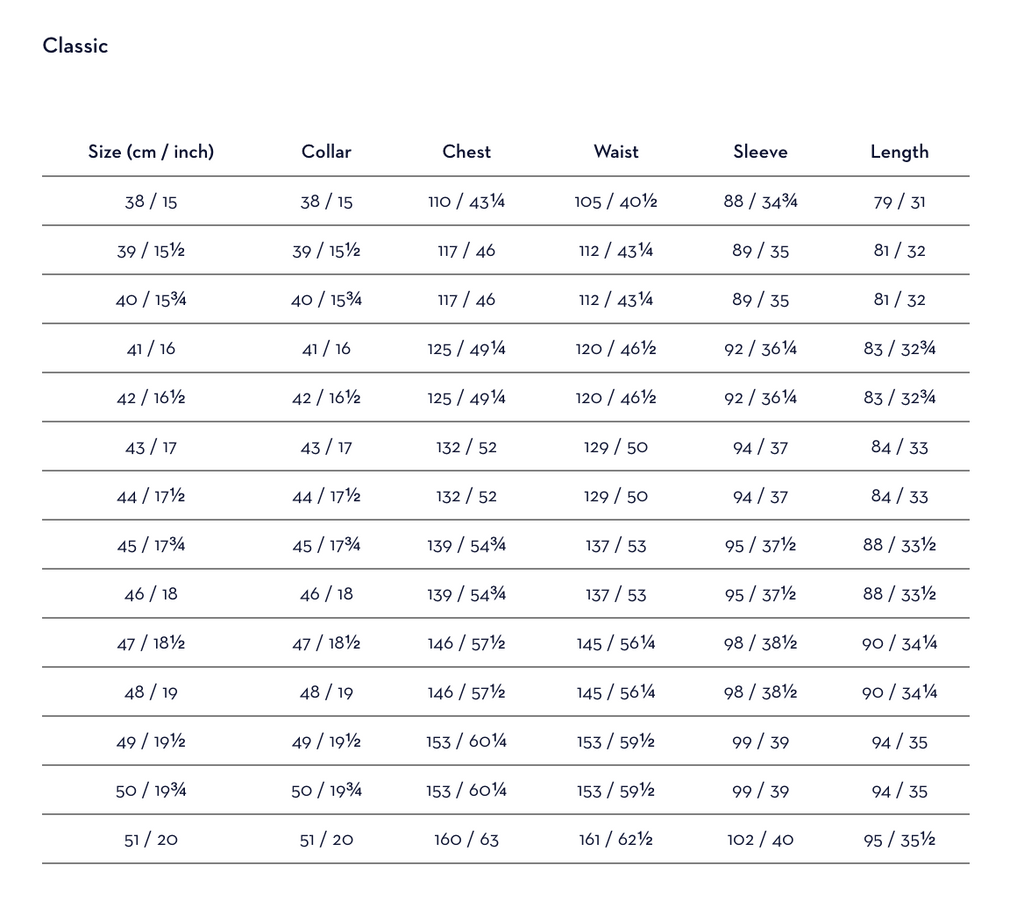Click the Size (cm / inch) column header
The width and height of the screenshot is (1024, 922).
(151, 152)
